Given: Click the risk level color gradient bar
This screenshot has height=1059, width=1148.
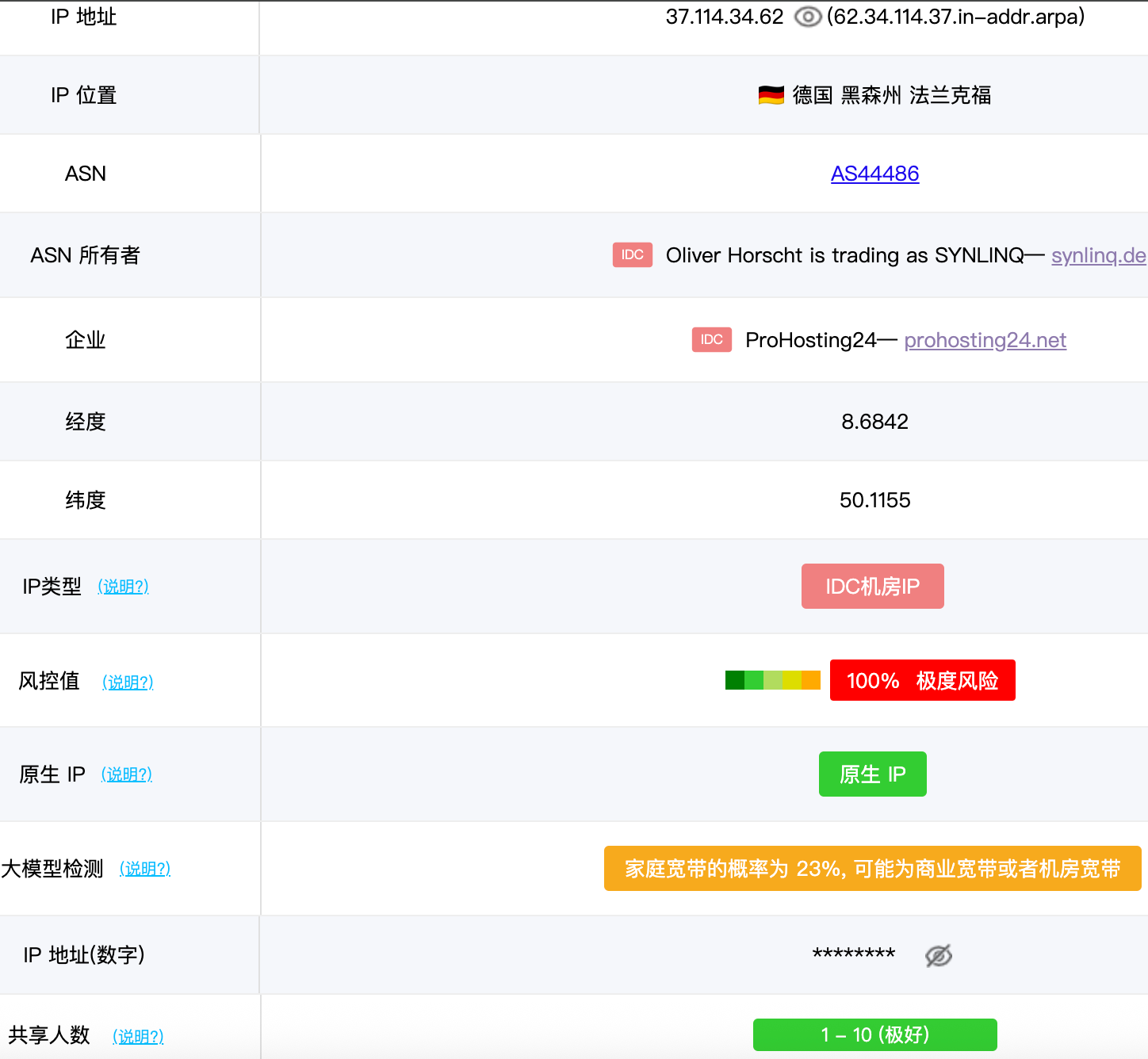Looking at the screenshot, I should [x=772, y=680].
